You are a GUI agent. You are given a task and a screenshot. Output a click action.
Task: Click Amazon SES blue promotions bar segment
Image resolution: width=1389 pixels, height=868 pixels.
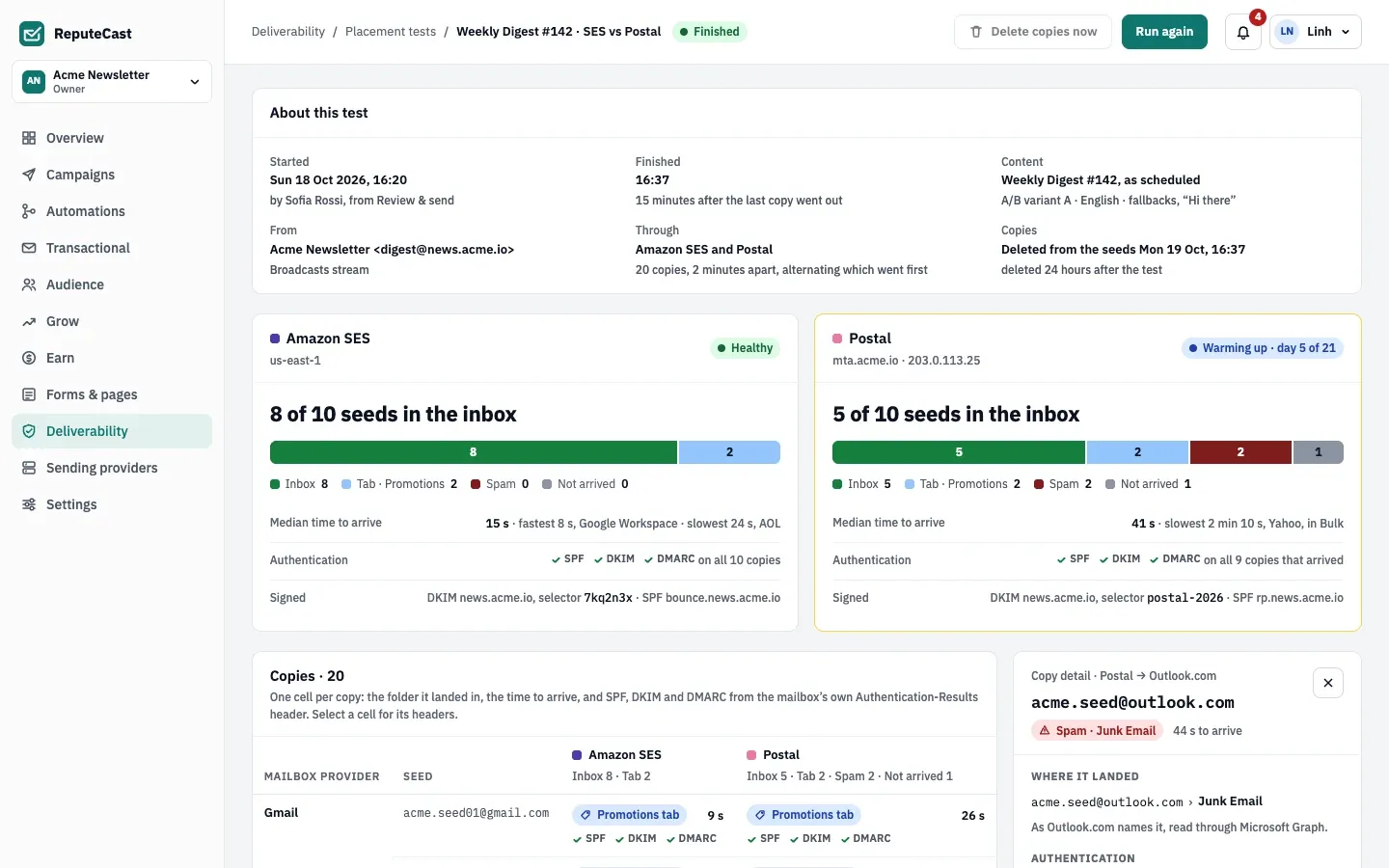729,452
